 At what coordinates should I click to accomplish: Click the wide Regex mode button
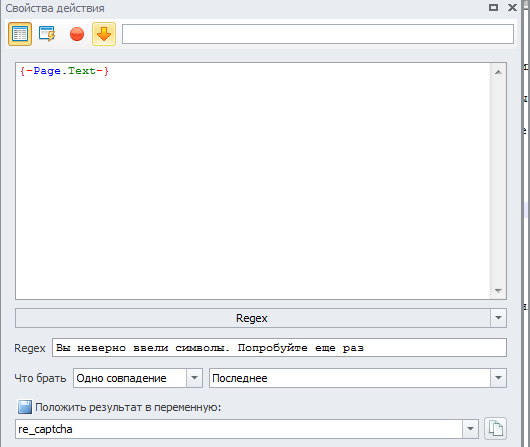[253, 318]
